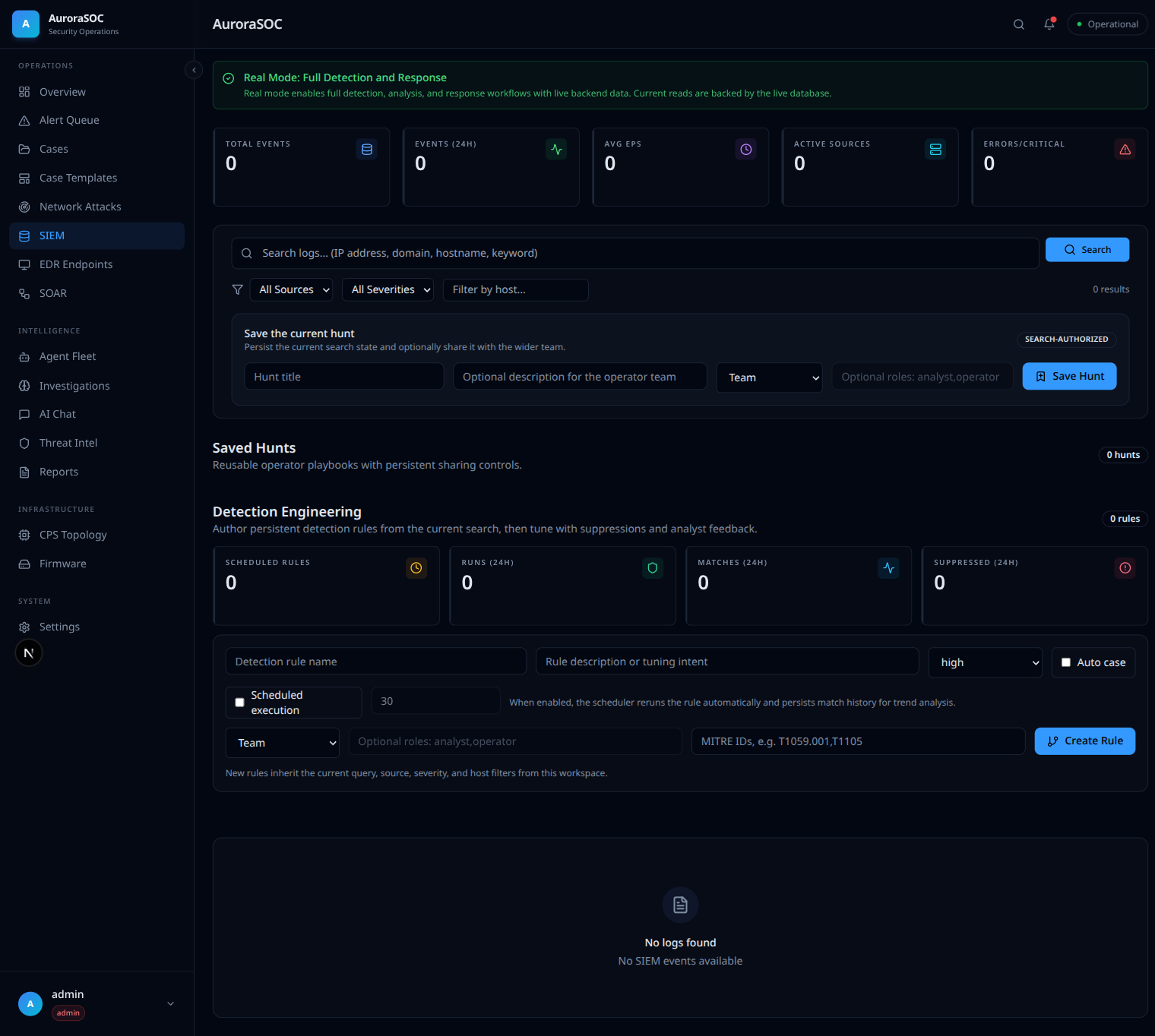This screenshot has height=1036, width=1155.
Task: Open the All Sources dropdown
Action: [x=291, y=289]
